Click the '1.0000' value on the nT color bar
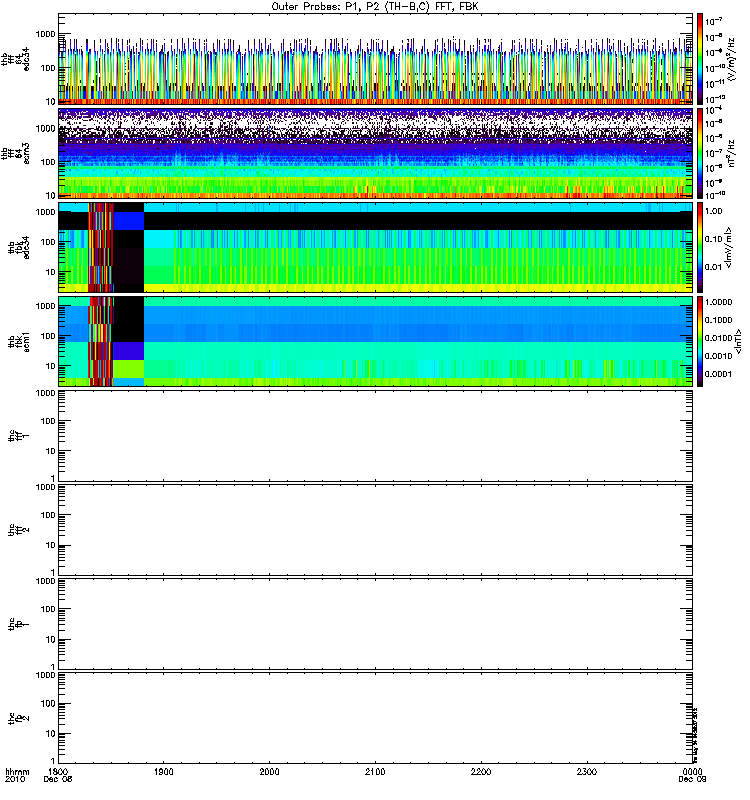750x800 pixels. click(x=718, y=302)
